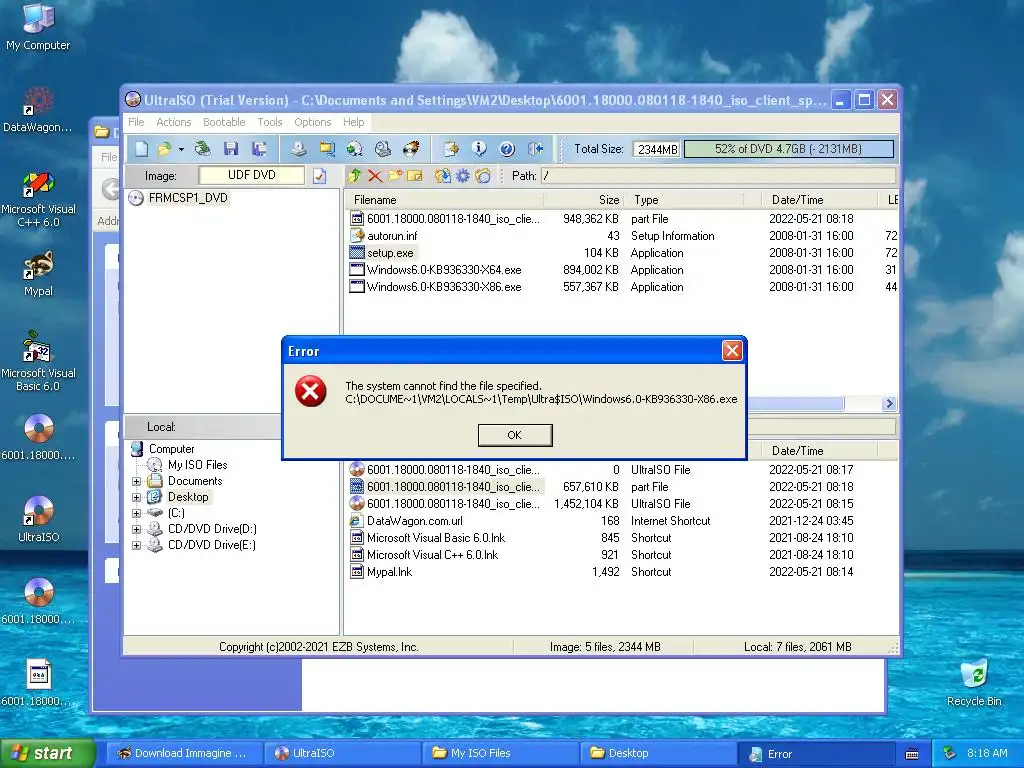Select DataWagon.com.url in local list
This screenshot has height=768, width=1024.
click(x=415, y=520)
